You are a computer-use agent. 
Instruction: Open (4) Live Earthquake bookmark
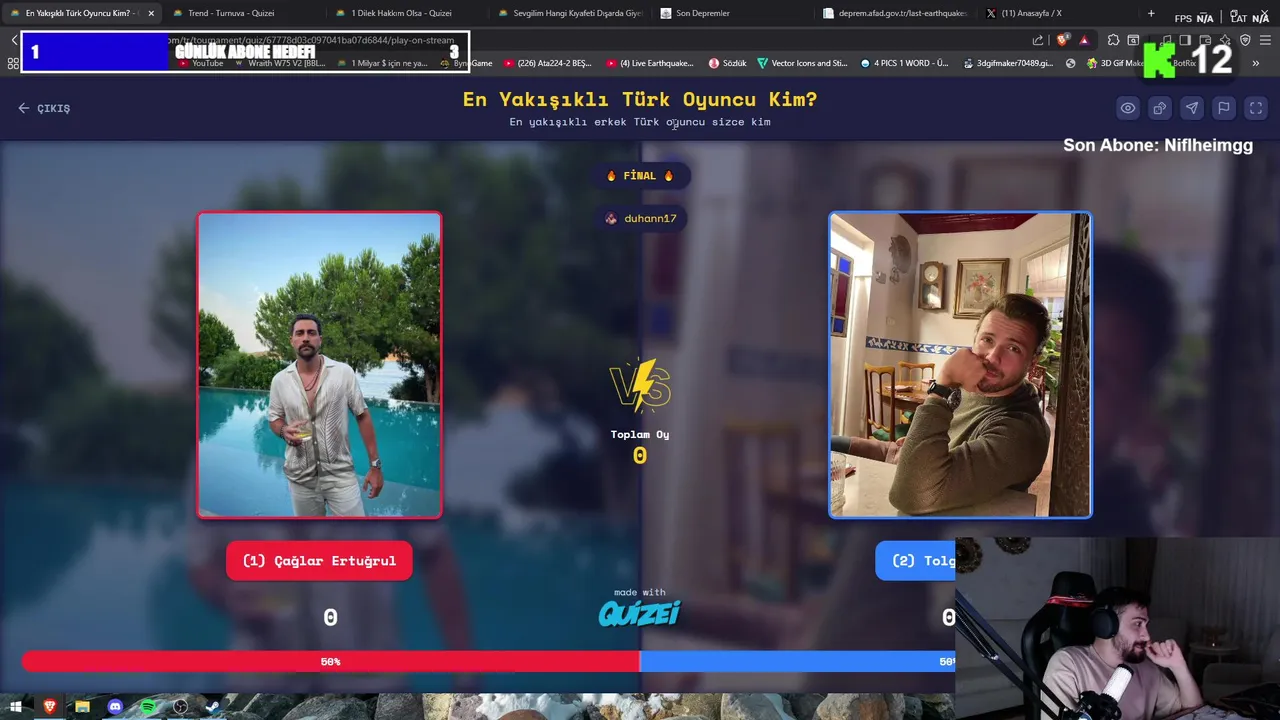coord(649,63)
